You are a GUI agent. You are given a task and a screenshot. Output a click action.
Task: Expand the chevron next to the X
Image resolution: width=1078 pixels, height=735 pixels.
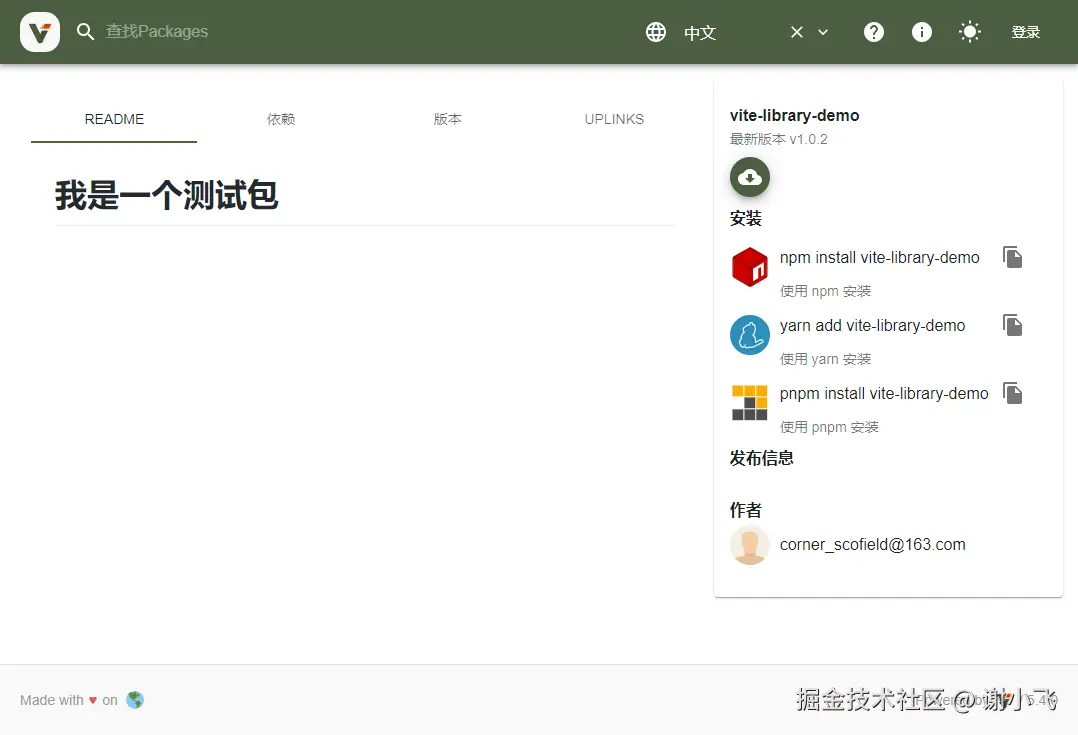coord(822,31)
